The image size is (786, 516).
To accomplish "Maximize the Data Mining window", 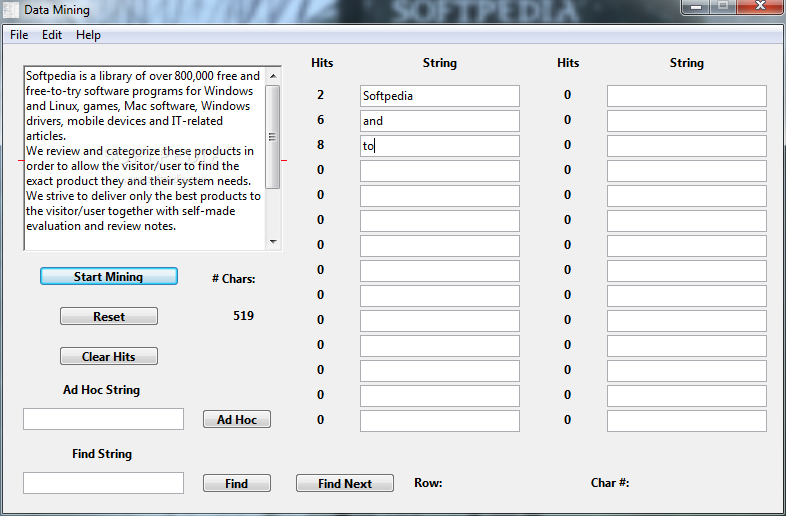I will click(722, 7).
